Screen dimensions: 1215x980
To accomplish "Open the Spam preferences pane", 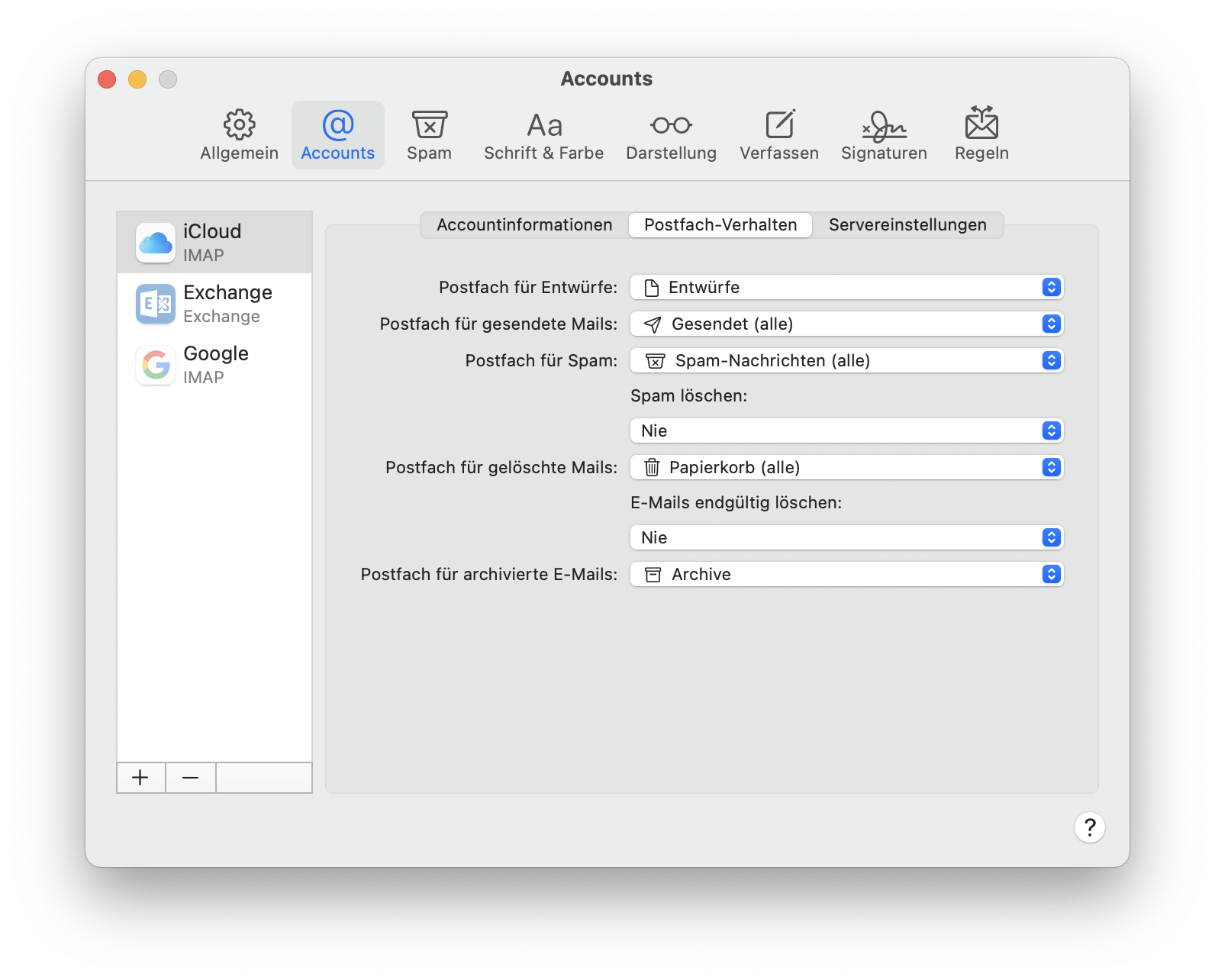I will point(429,135).
